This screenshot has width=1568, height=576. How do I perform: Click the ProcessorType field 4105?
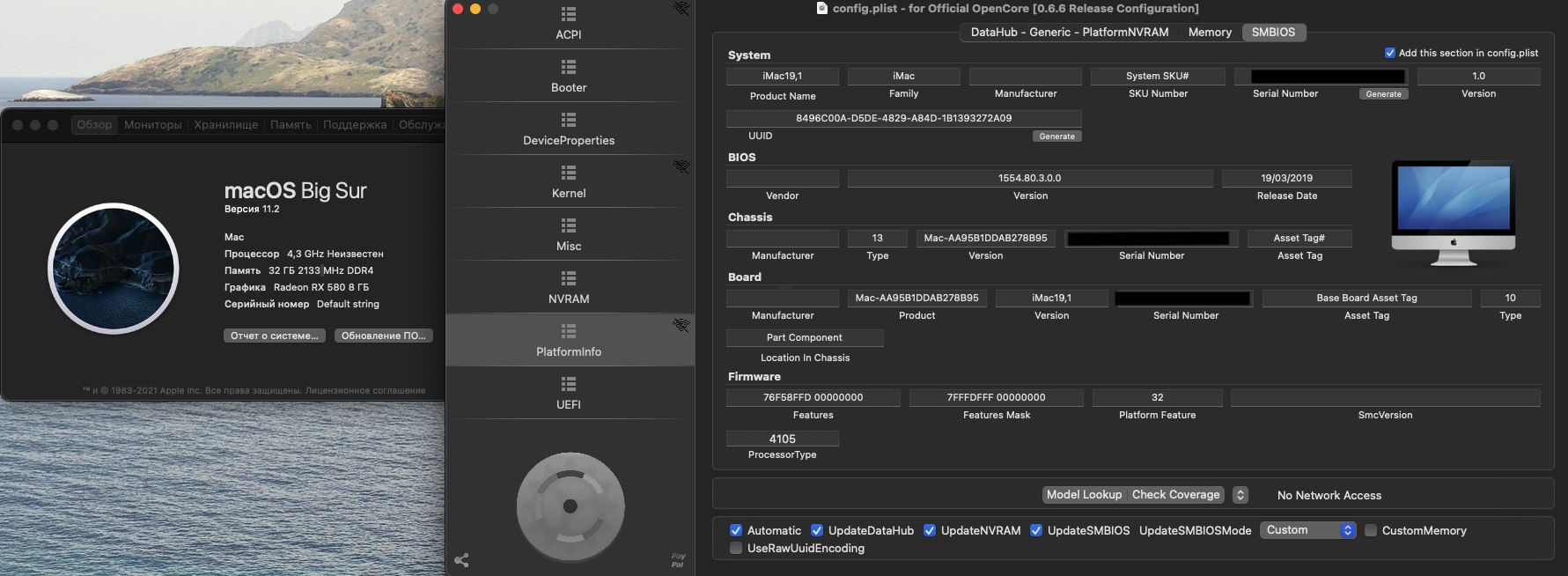click(782, 439)
